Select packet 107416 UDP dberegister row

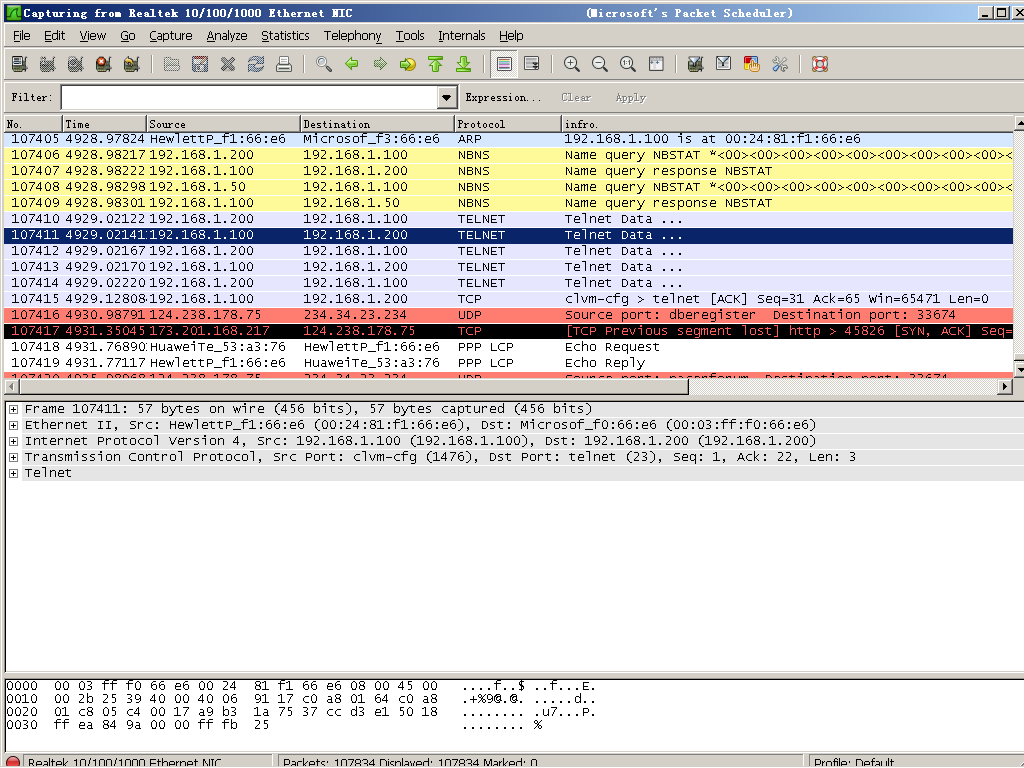click(509, 315)
